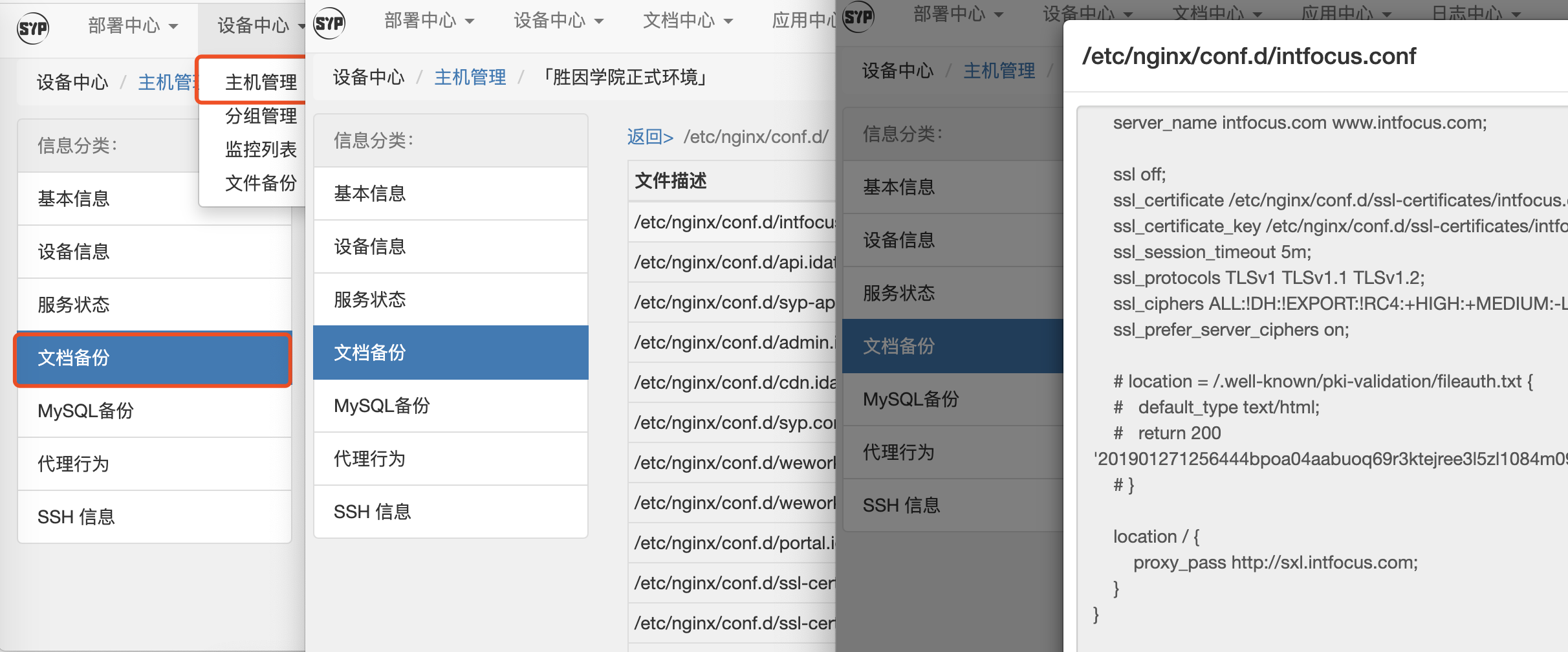Open 部署中心 dropdown in the right panel
The width and height of the screenshot is (1568, 652).
point(958,14)
